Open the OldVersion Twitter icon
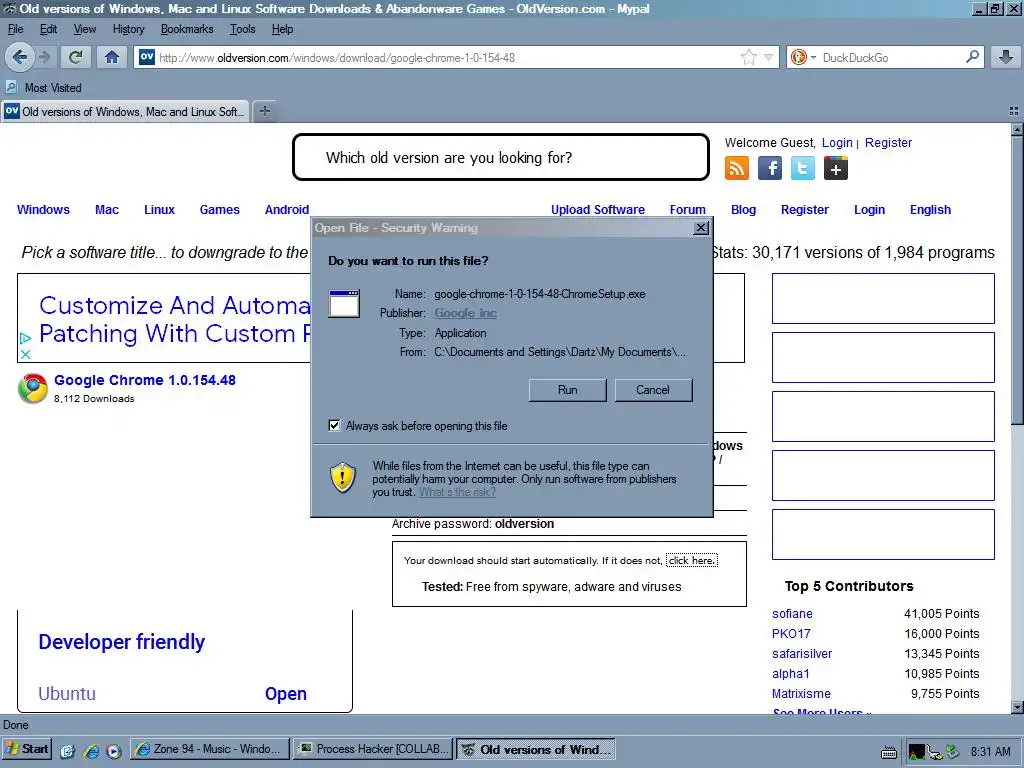Screen dimensions: 1024x768 coord(803,168)
